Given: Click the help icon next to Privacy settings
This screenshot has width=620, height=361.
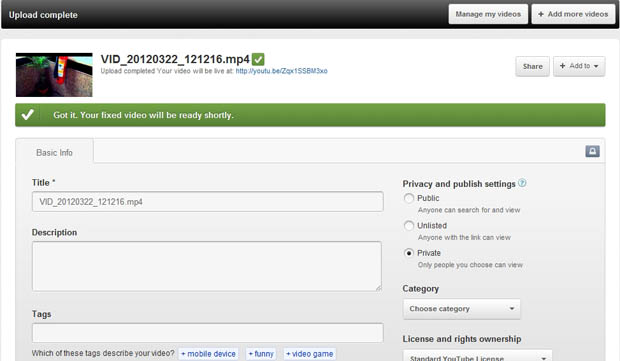Looking at the screenshot, I should point(522,183).
